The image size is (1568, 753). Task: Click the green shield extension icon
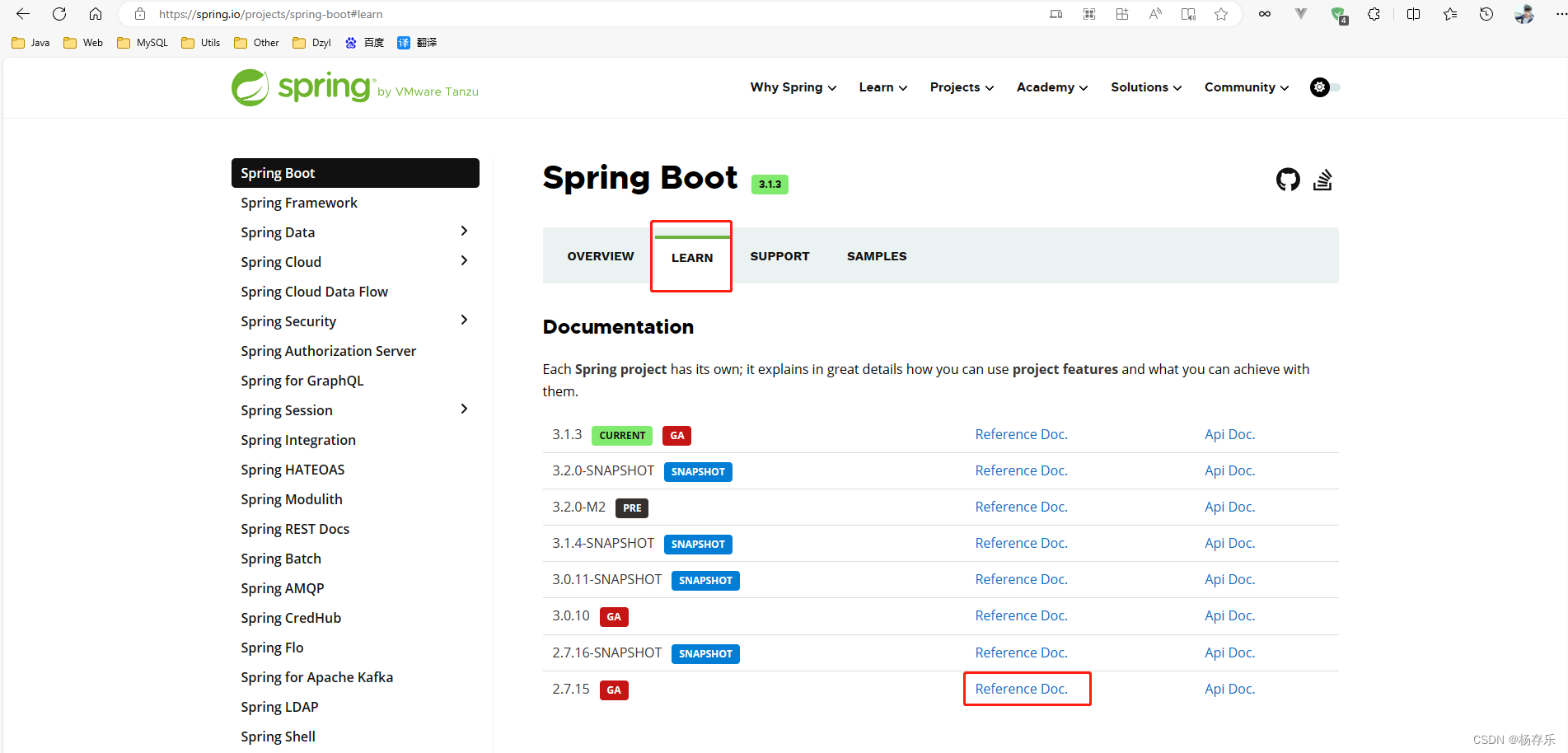tap(1338, 14)
